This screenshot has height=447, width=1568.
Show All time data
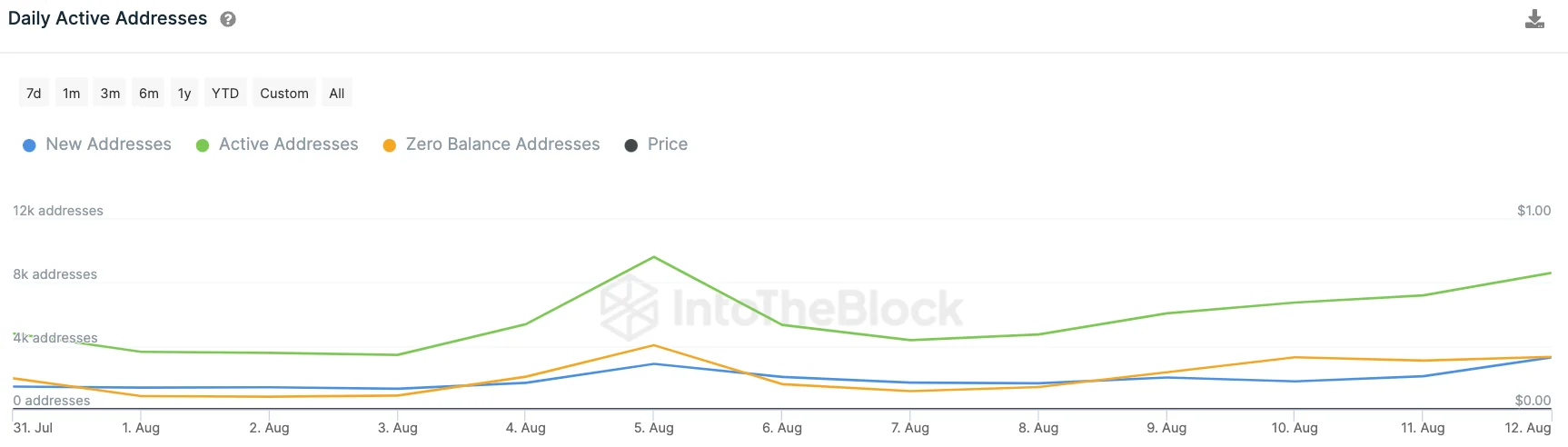(x=336, y=94)
